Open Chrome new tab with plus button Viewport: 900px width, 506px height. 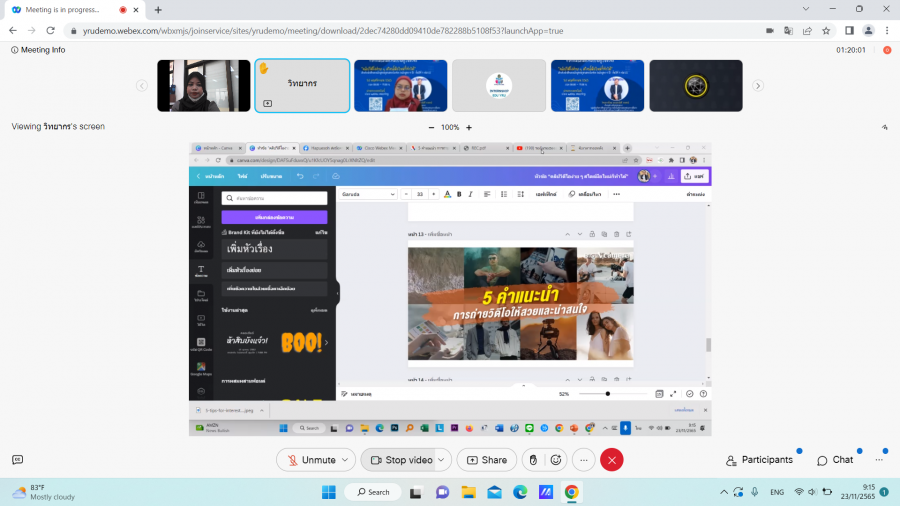(158, 9)
